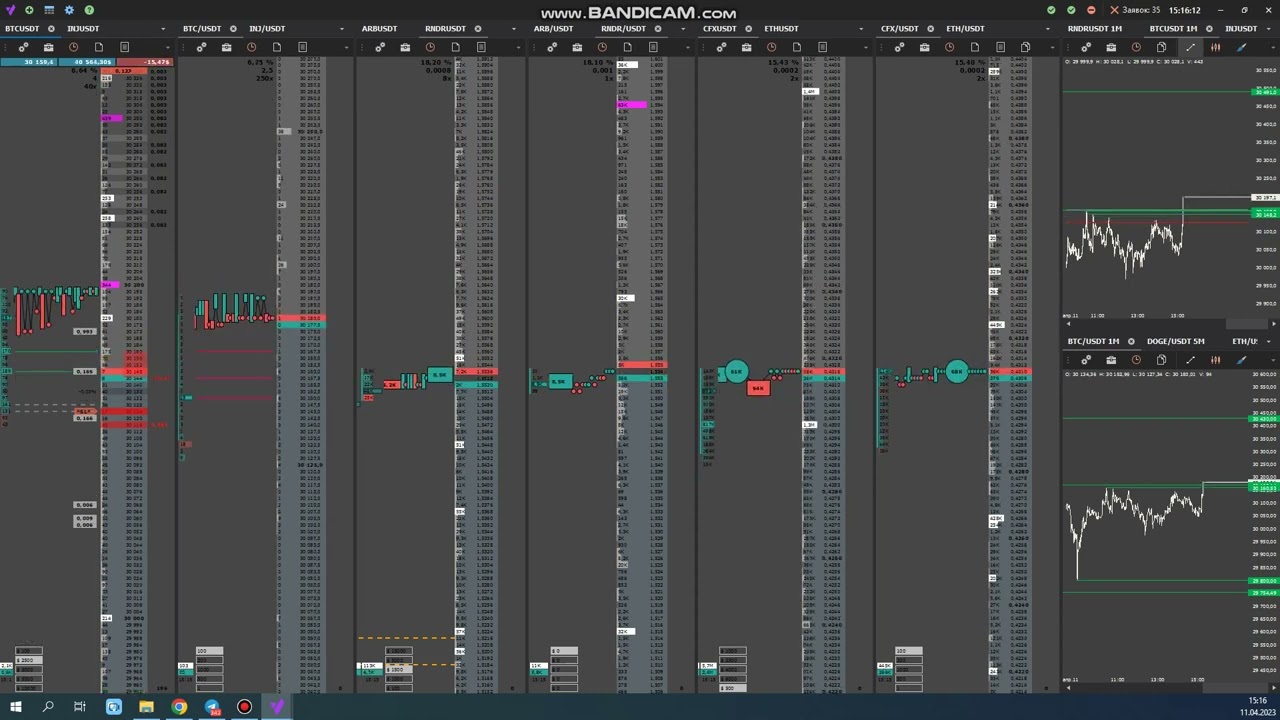The width and height of the screenshot is (1280, 720).
Task: Expand tab list dropdown in first panel
Action: [x=164, y=29]
